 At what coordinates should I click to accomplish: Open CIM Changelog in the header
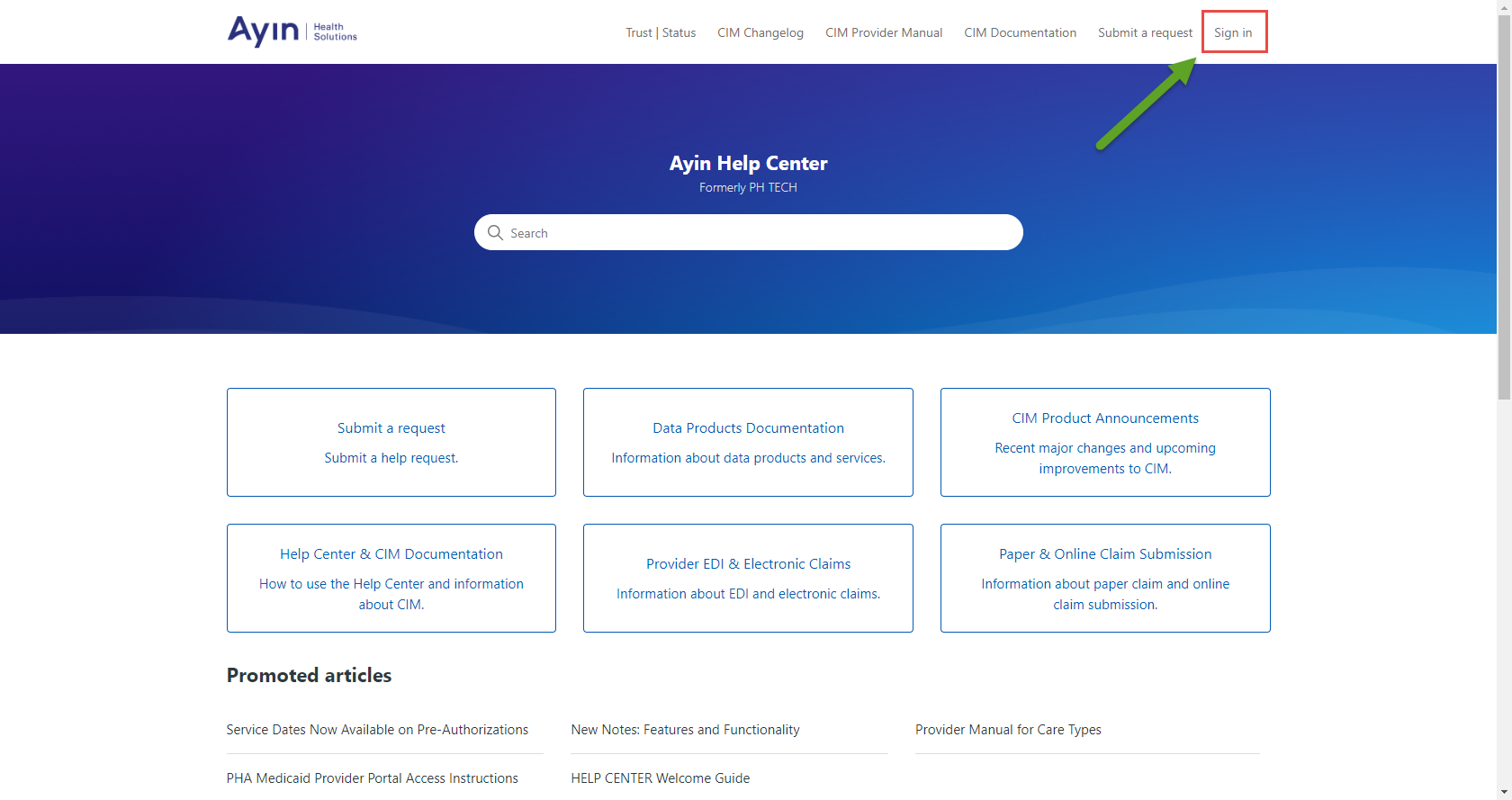pos(760,32)
